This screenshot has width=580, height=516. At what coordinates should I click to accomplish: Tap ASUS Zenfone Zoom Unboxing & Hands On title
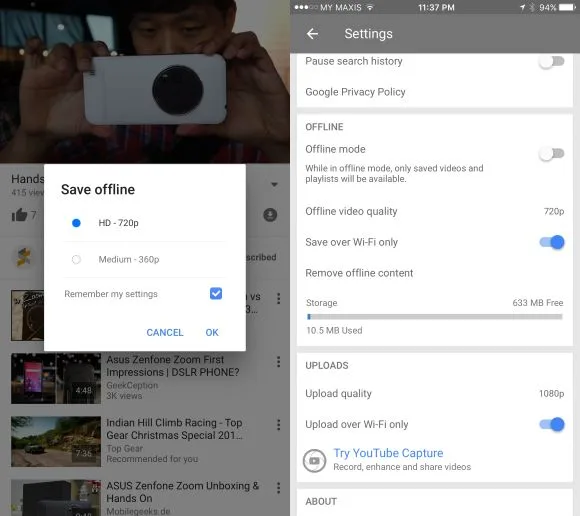[x=183, y=492]
